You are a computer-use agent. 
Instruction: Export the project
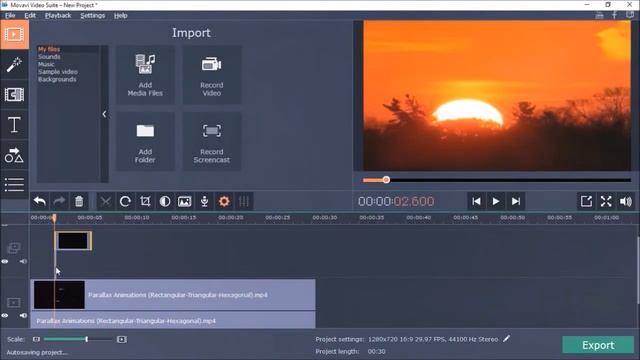[598, 345]
